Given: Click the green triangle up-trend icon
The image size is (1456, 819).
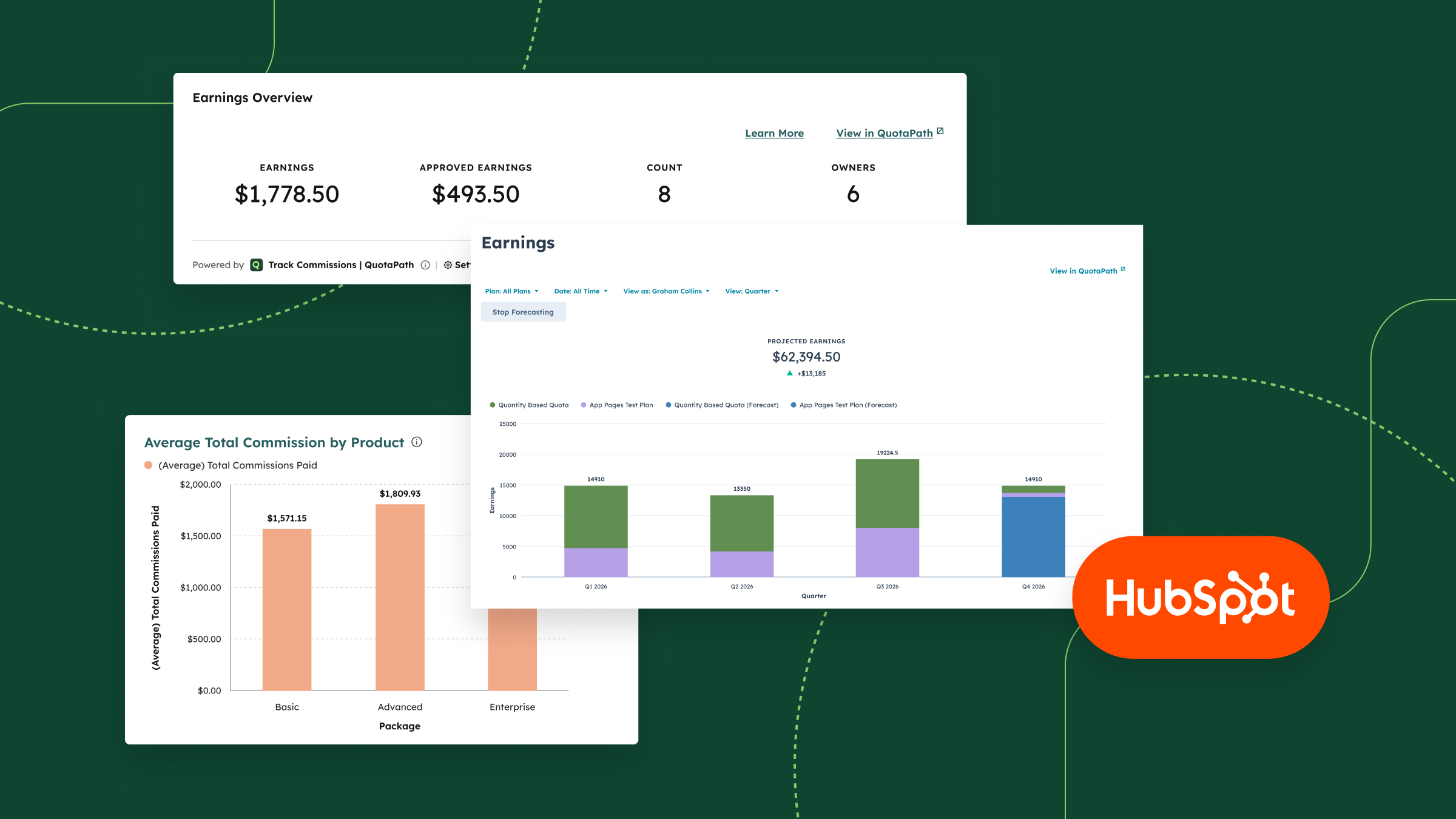Looking at the screenshot, I should pos(789,373).
